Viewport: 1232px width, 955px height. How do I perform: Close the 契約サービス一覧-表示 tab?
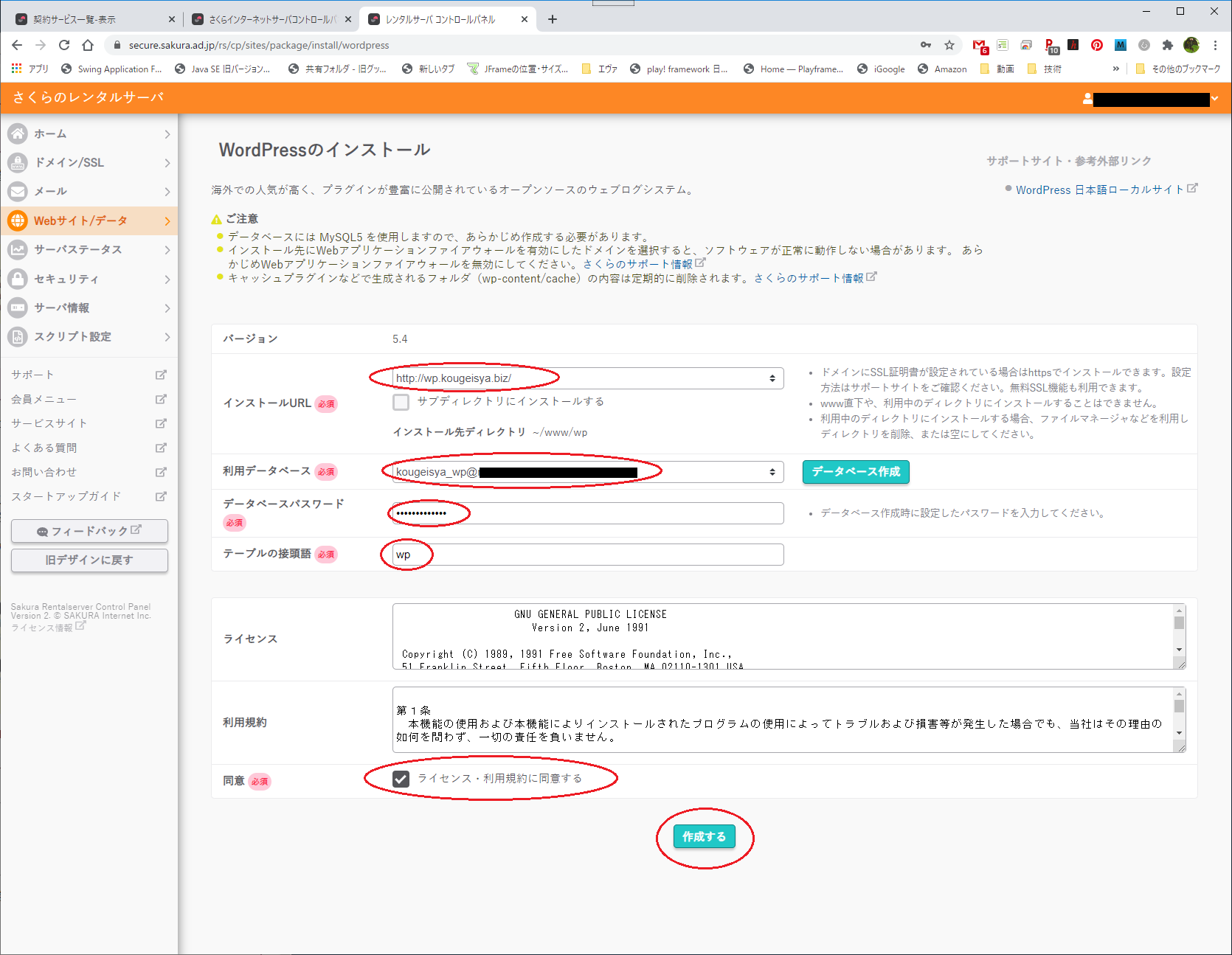171,19
